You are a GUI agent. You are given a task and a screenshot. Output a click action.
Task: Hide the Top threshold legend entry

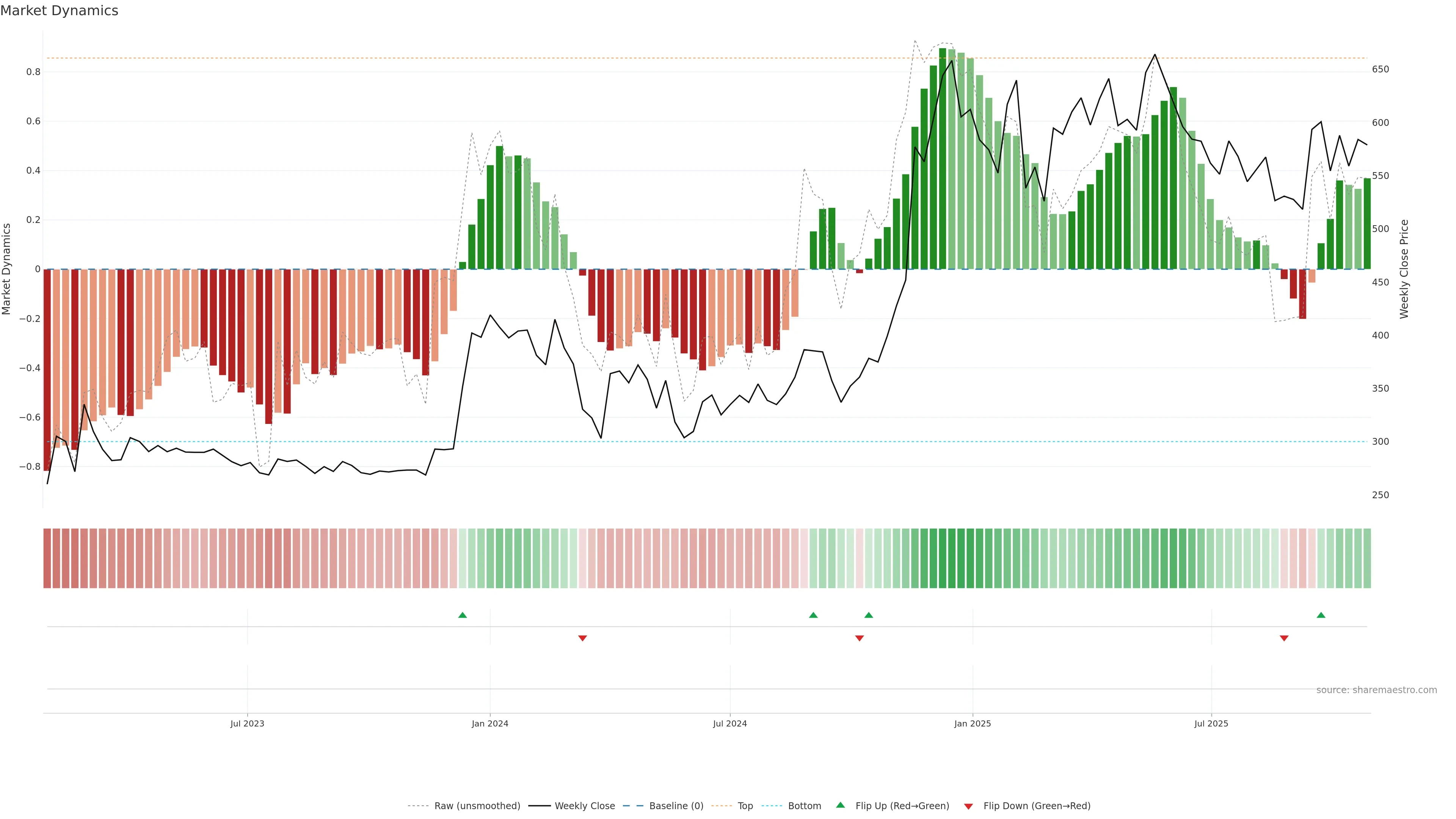click(x=745, y=806)
